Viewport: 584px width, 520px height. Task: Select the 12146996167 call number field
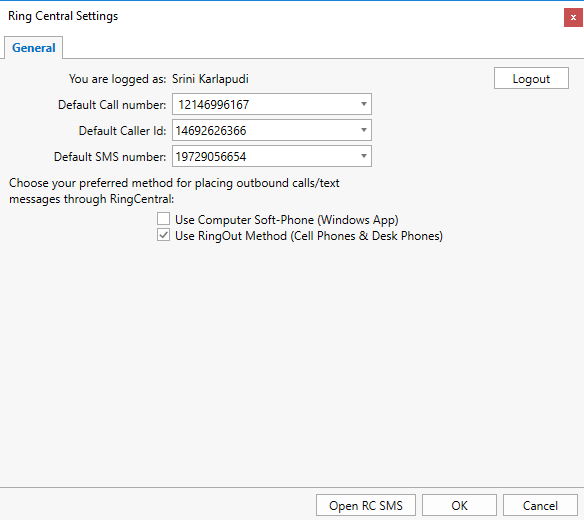click(x=272, y=104)
